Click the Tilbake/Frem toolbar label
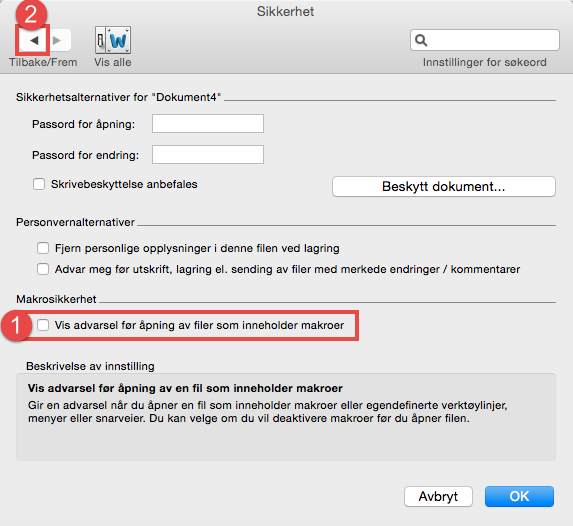The width and height of the screenshot is (573, 526). point(43,63)
